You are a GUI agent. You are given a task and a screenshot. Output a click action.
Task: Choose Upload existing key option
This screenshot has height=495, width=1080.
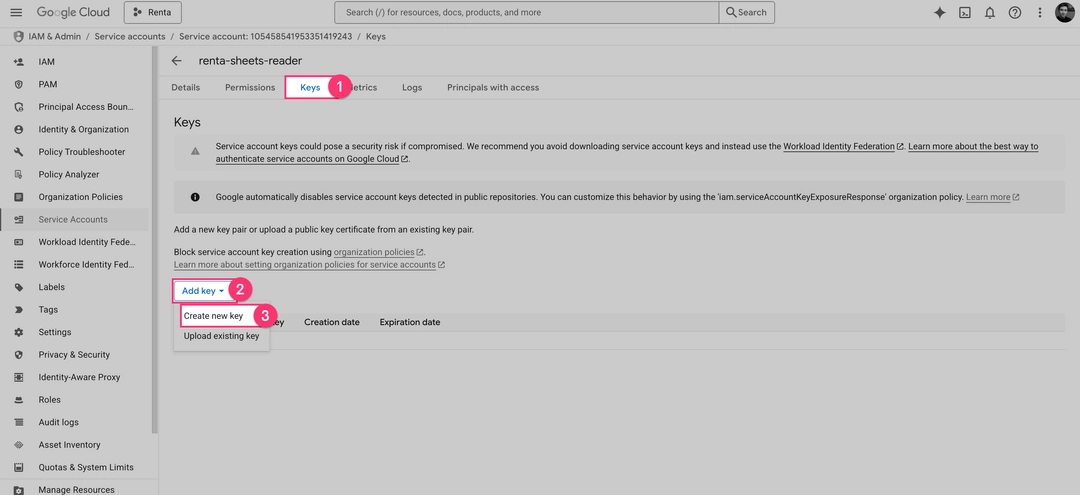tap(221, 336)
